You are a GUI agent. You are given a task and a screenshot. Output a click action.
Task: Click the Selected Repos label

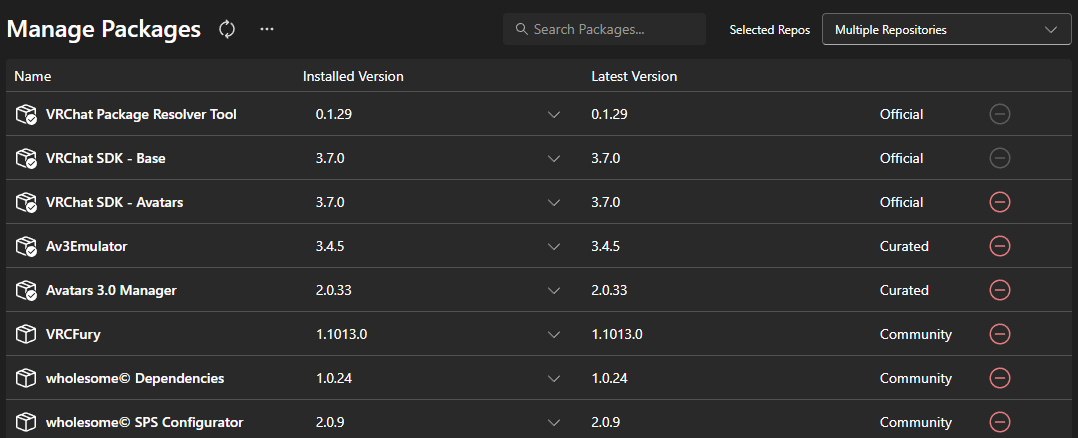tap(769, 30)
